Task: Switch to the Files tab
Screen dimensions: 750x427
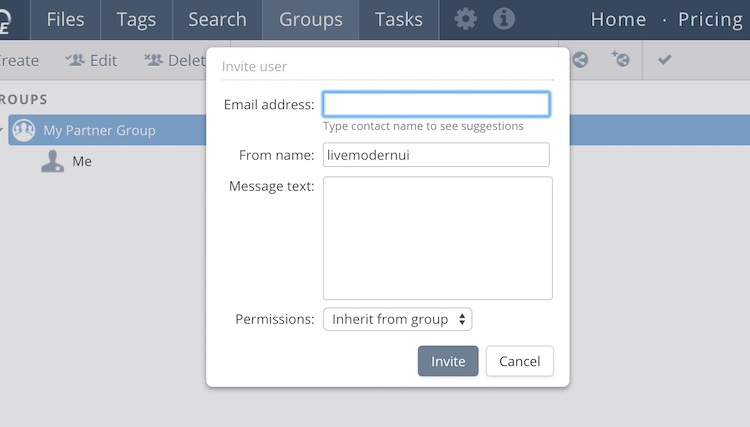Action: 65,19
